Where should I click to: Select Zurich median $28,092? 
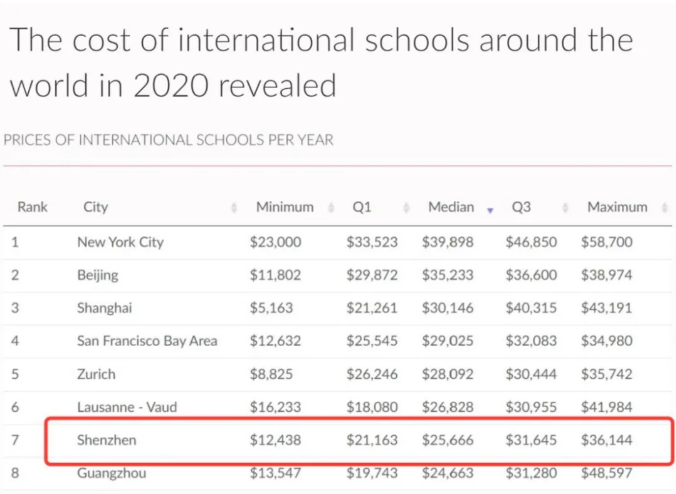click(448, 374)
